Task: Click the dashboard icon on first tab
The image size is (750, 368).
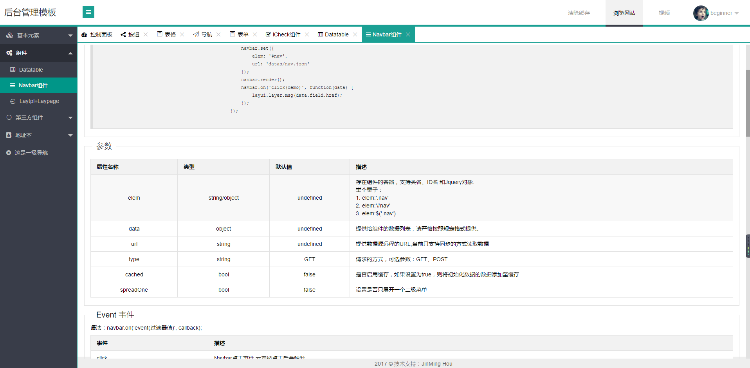Action: click(84, 34)
